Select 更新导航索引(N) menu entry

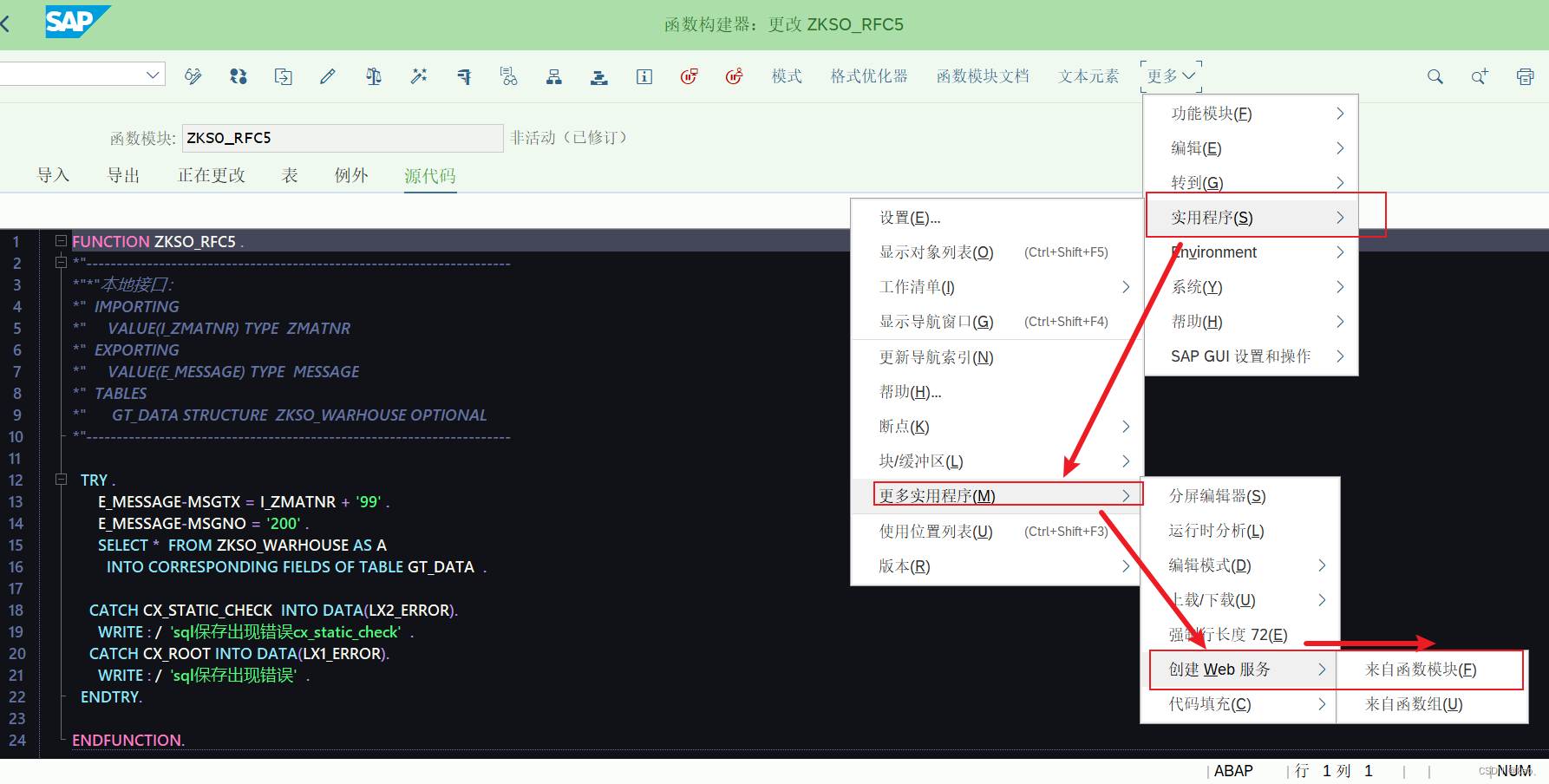997,357
